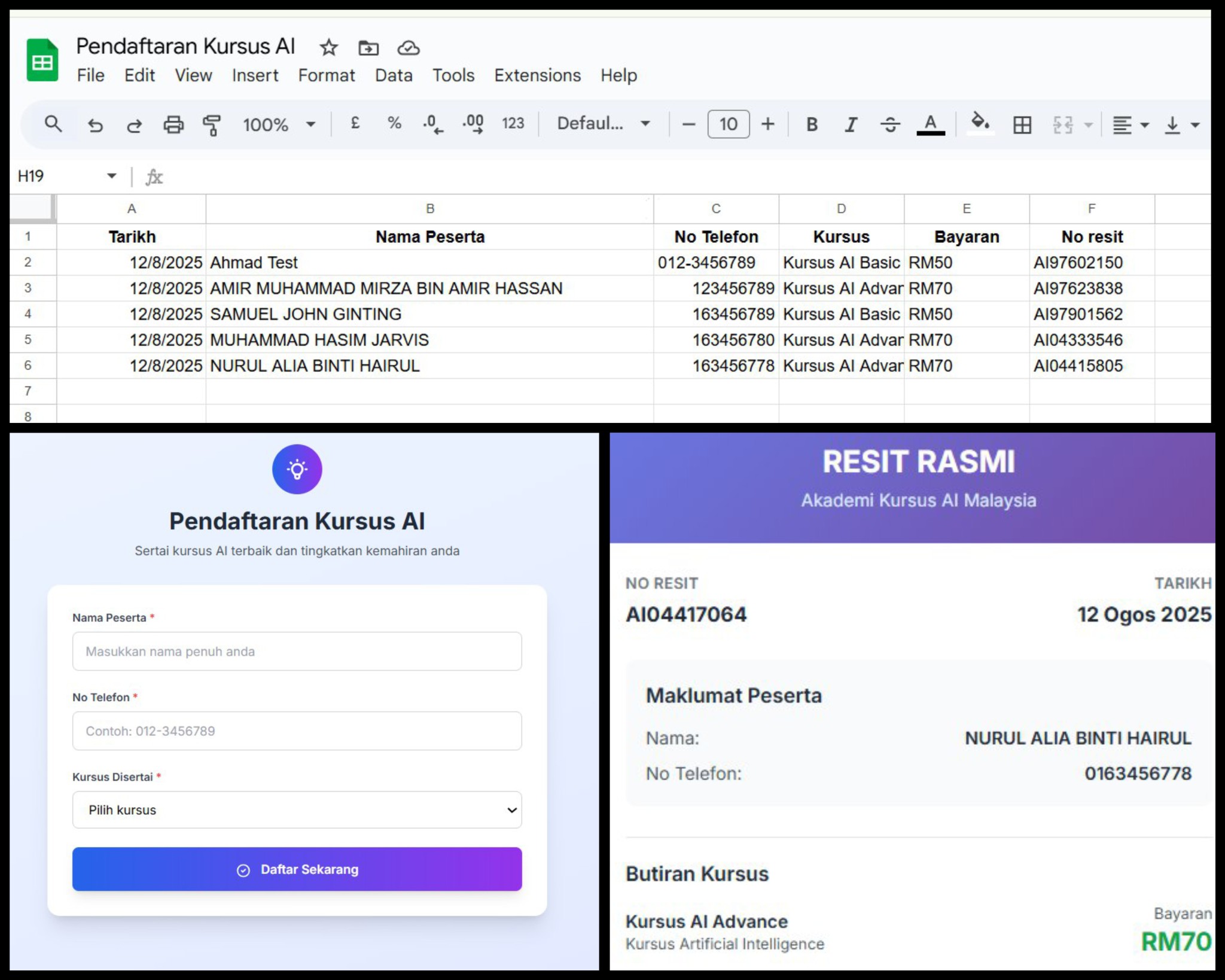Increase font size with plus button
Viewport: 1225px width, 980px height.
[768, 124]
